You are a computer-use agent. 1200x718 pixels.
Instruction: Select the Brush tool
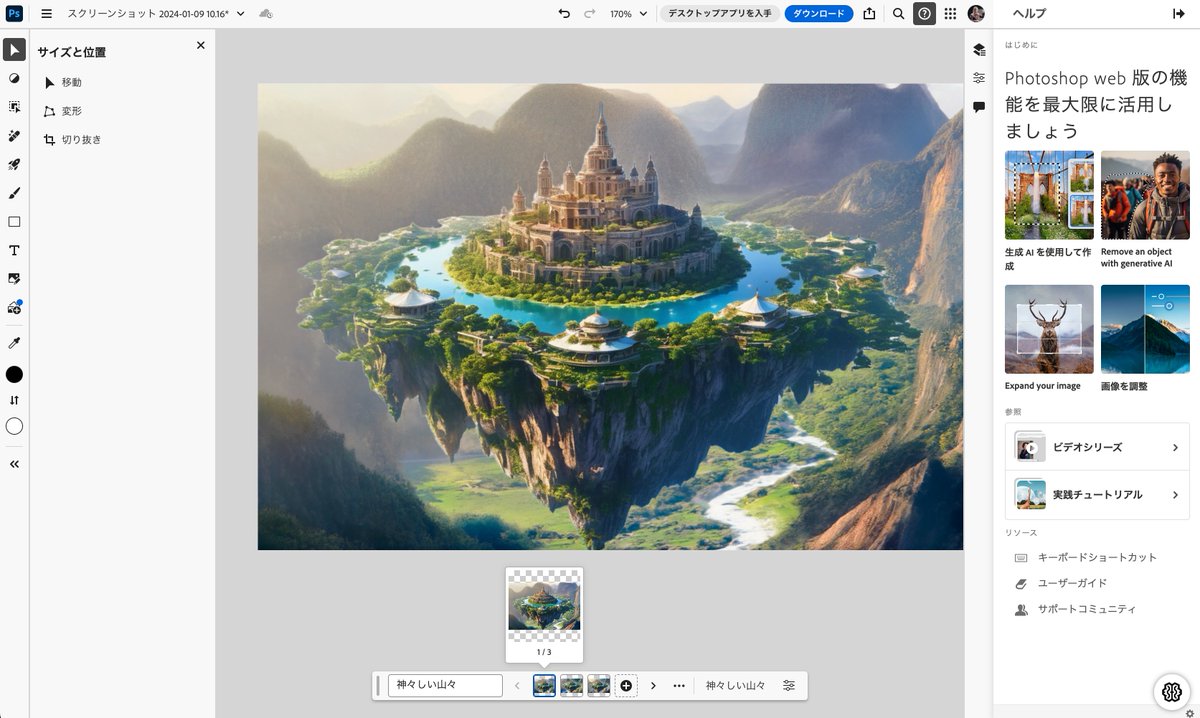point(14,193)
